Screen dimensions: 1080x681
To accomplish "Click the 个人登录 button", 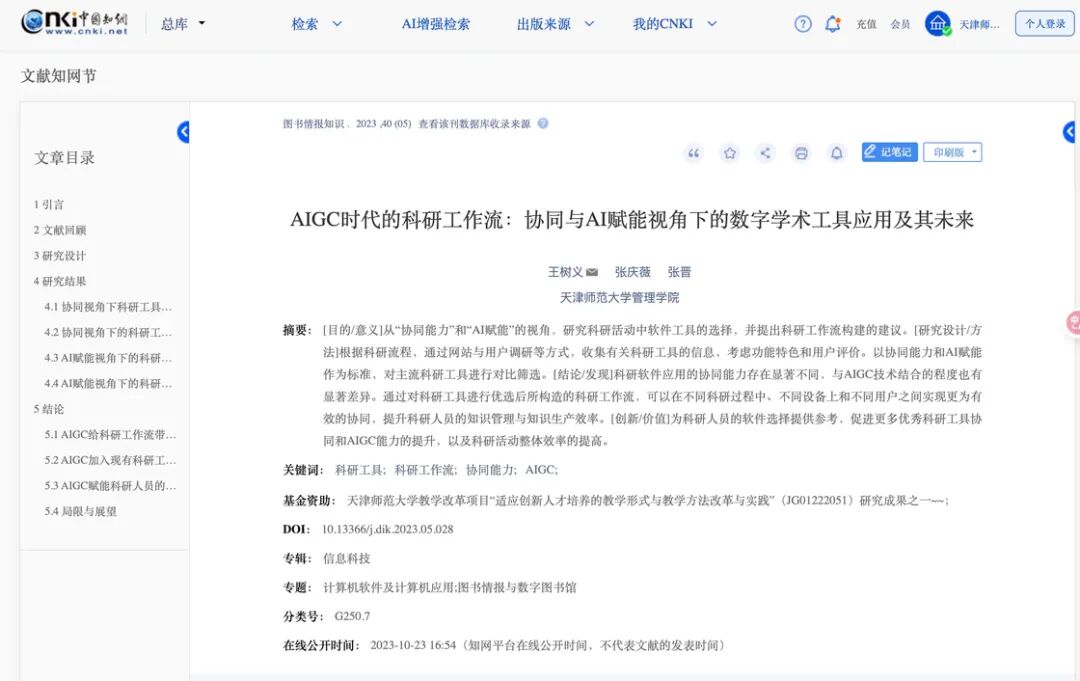I will pyautogui.click(x=1045, y=24).
